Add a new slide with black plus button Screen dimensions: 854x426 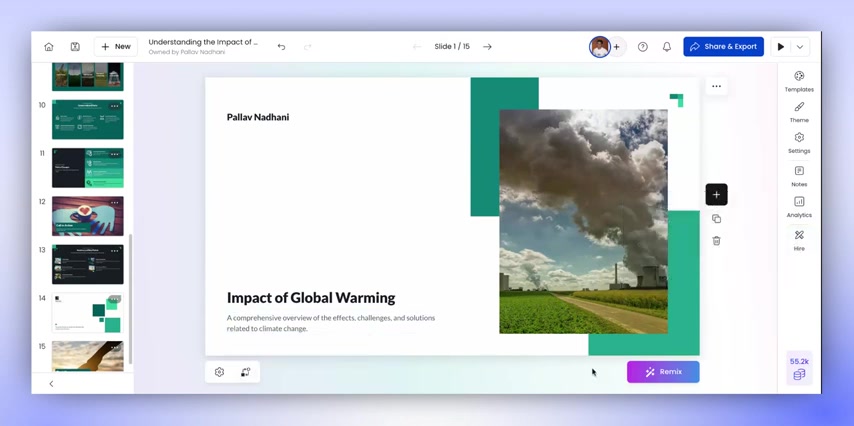point(716,194)
